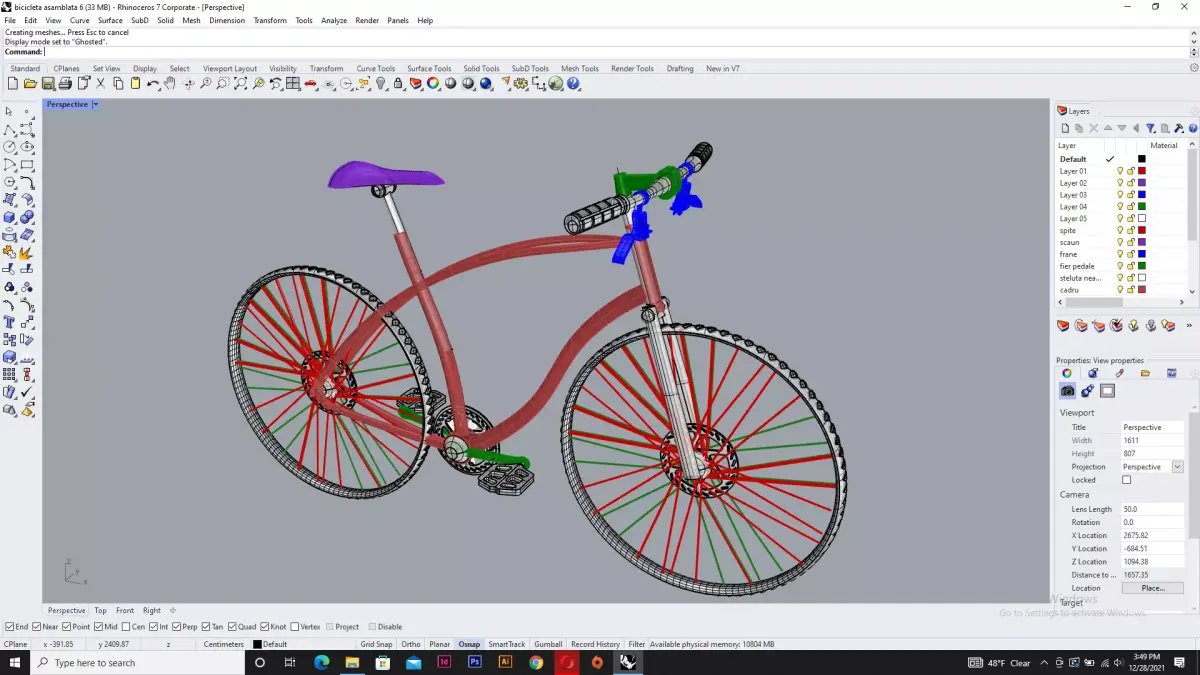
Task: Switch to the Mesh Tools toolbar tab
Action: click(580, 69)
